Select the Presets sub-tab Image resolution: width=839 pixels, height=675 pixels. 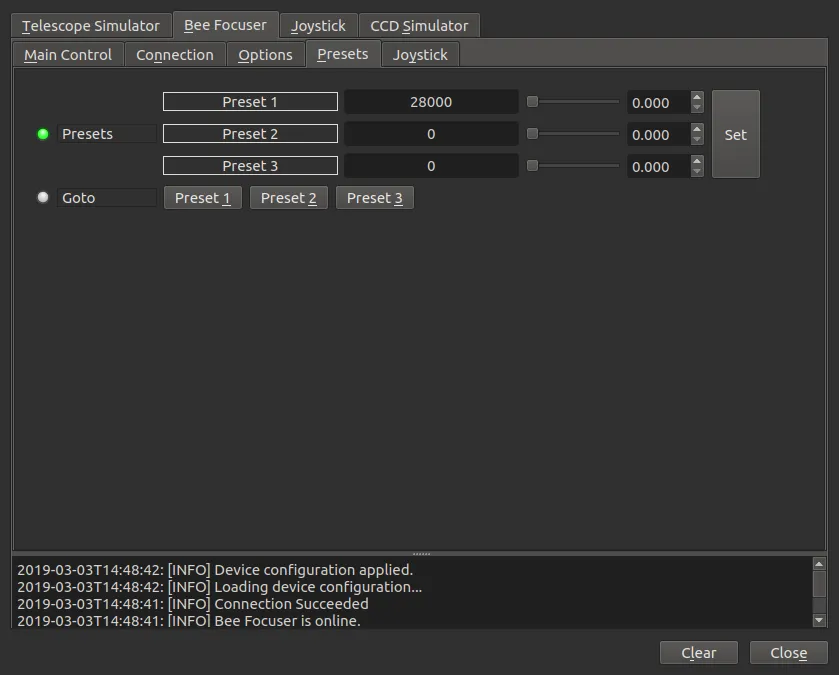click(343, 54)
